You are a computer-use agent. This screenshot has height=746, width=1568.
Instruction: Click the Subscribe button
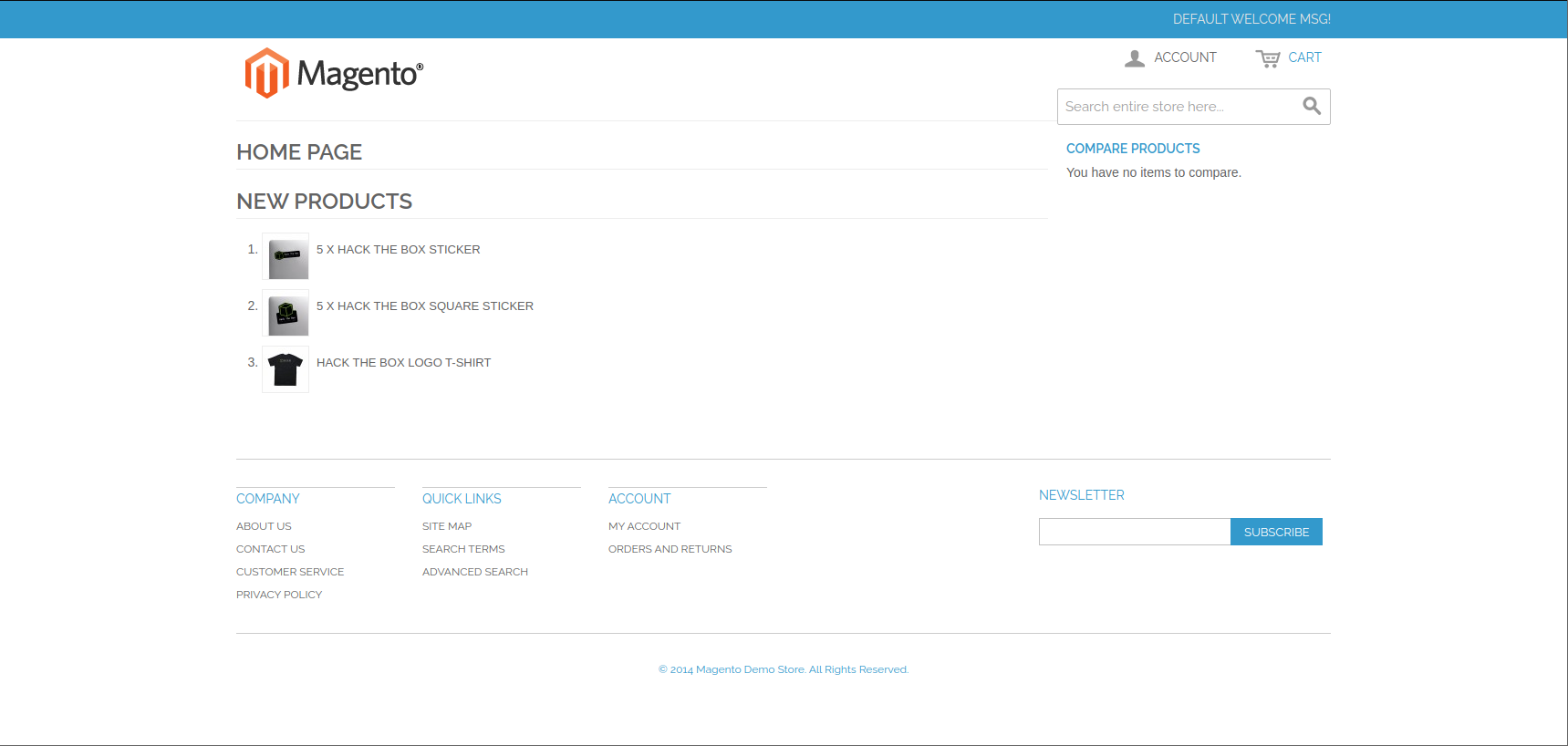(x=1276, y=532)
